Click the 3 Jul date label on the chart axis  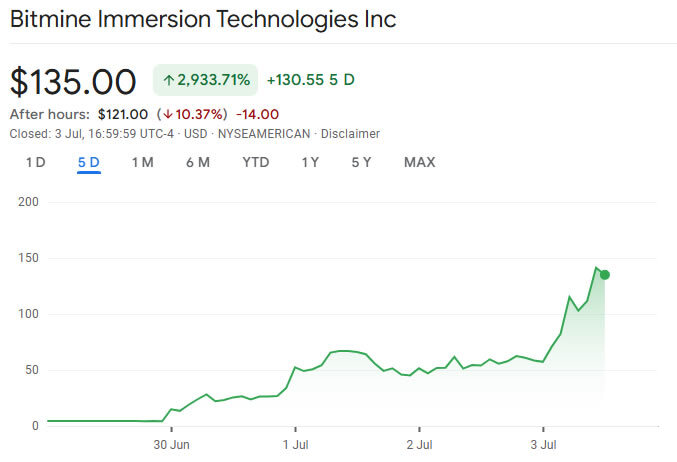543,445
